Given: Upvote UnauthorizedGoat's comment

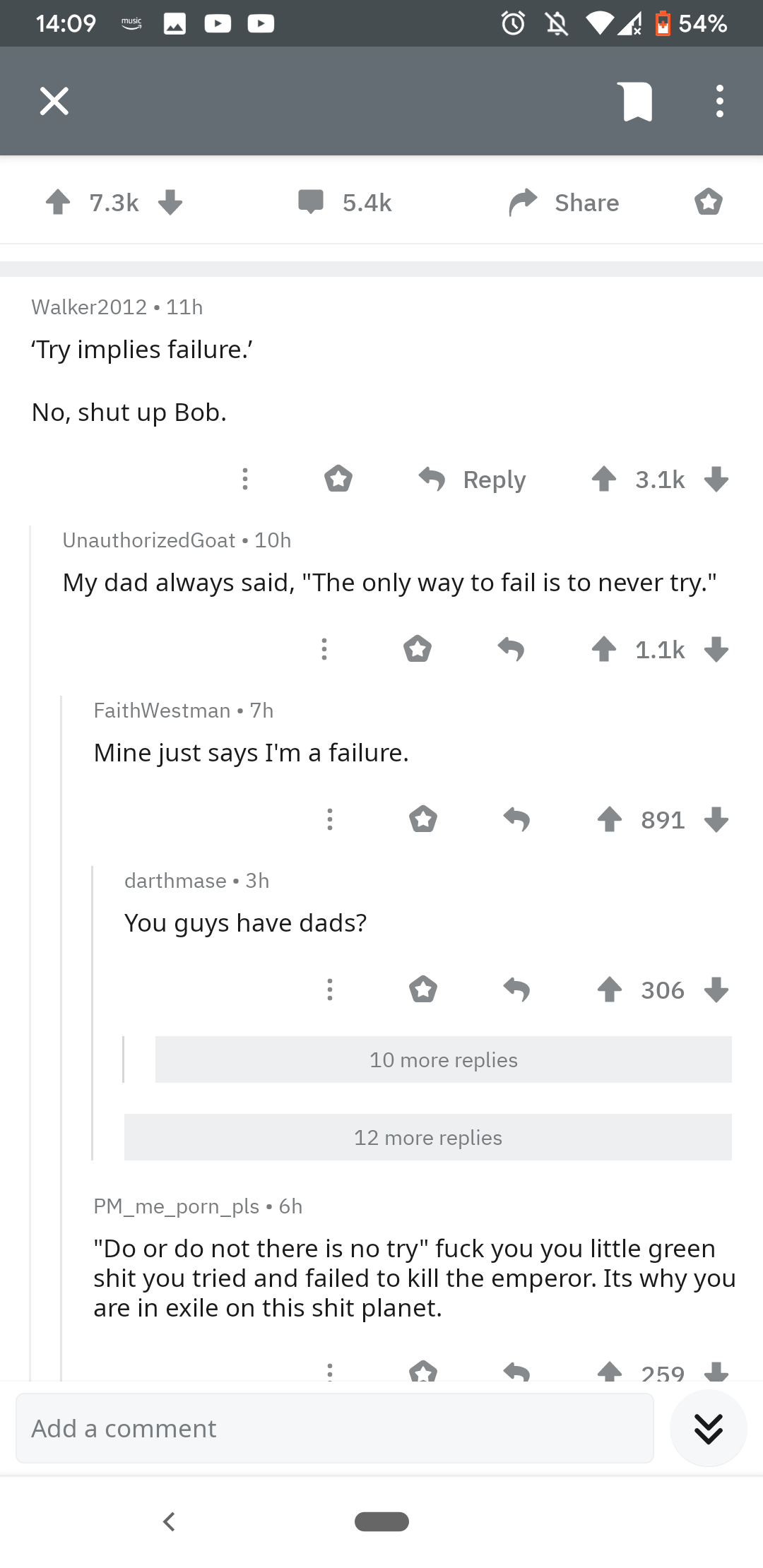Looking at the screenshot, I should click(604, 649).
